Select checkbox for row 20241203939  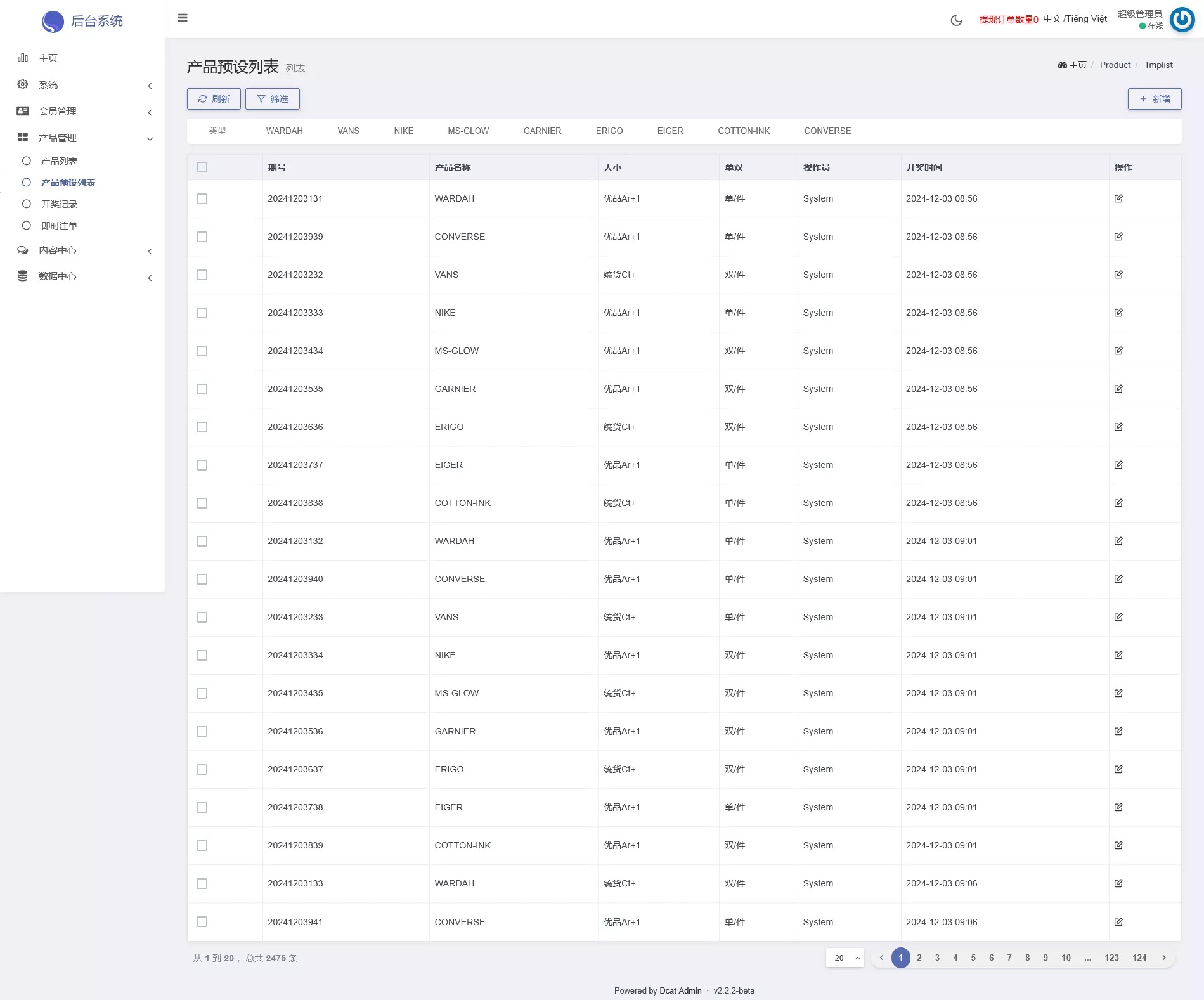[x=202, y=237]
